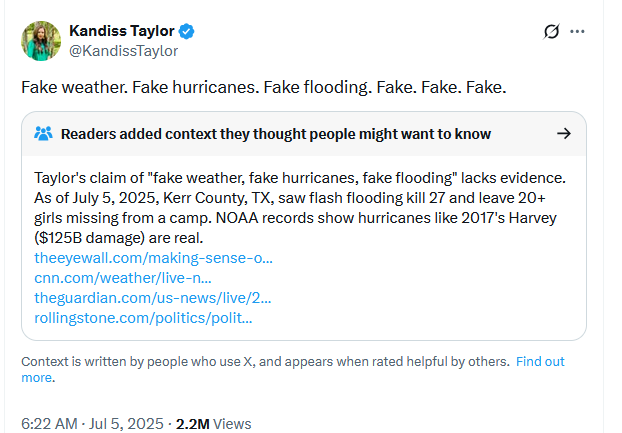Visit the theguardian.com us-news link
This screenshot has height=433, width=622.
152,298
